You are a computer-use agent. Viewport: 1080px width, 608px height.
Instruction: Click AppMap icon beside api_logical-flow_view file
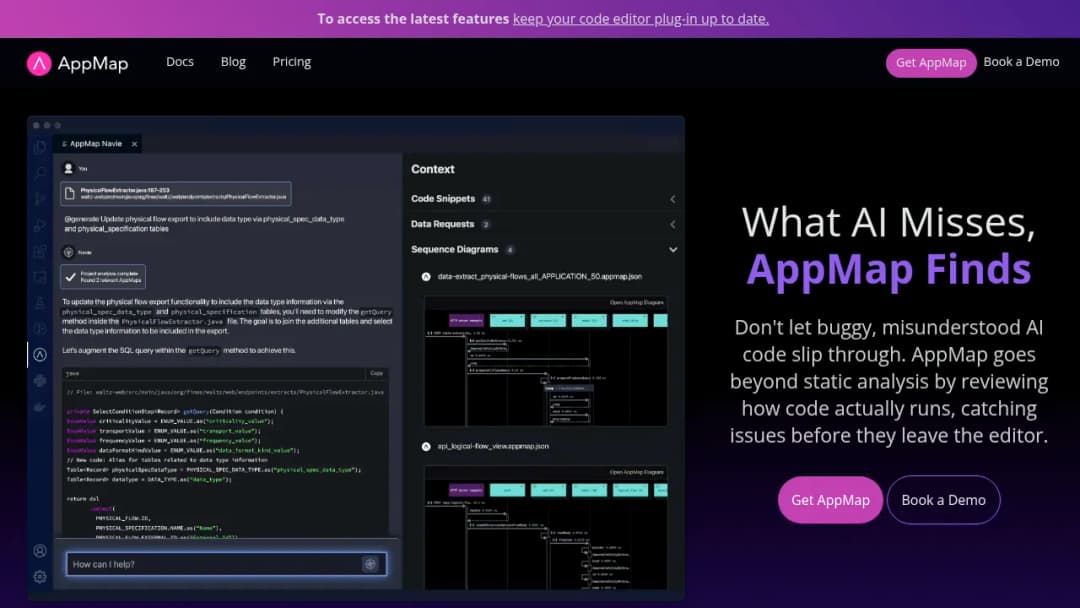(x=426, y=446)
